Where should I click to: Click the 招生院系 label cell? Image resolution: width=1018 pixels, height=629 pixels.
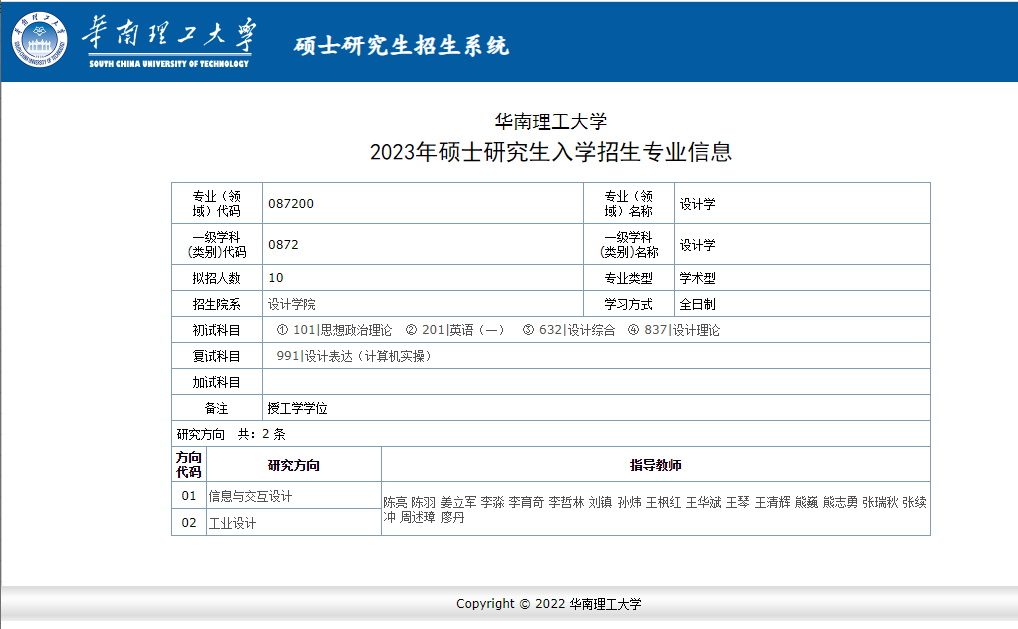(x=217, y=304)
